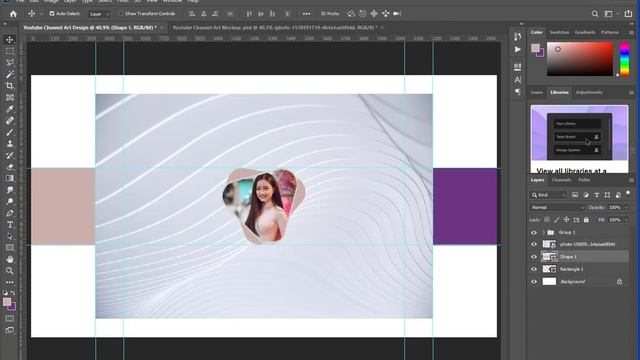This screenshot has width=640, height=360.
Task: Open the Layers panel menu
Action: pos(631,180)
